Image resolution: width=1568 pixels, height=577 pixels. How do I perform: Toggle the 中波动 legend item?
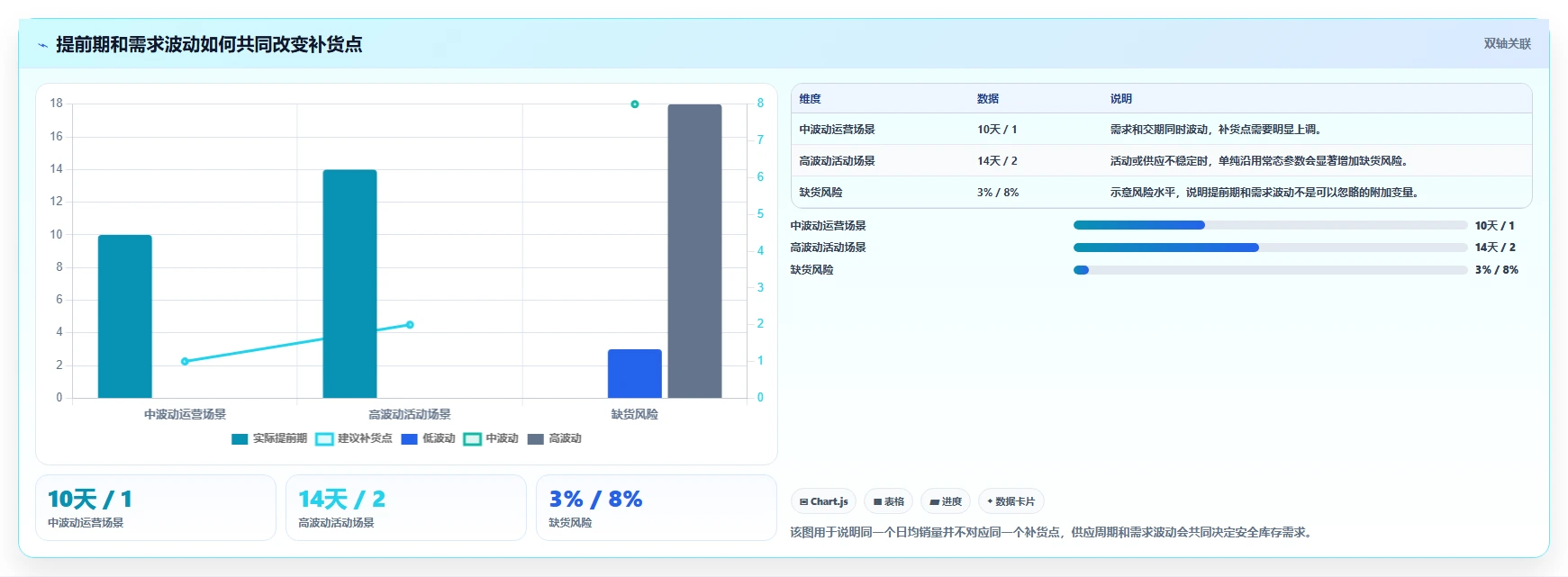[491, 438]
